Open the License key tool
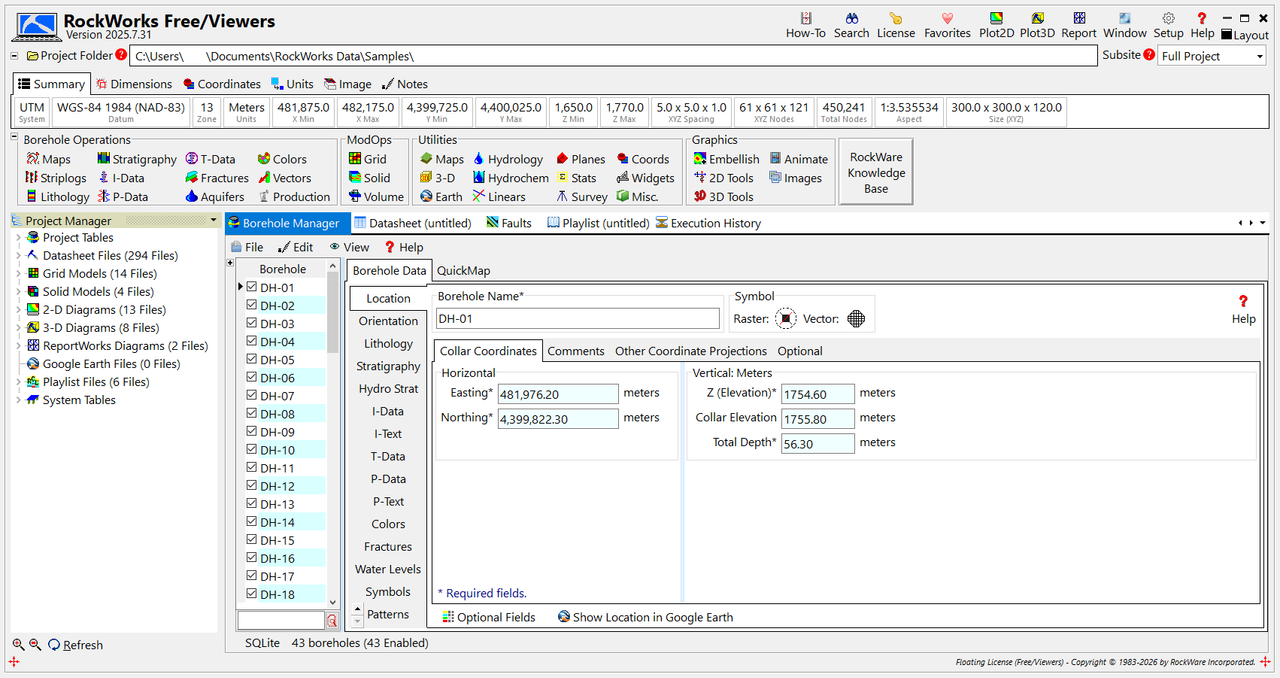The image size is (1280, 678). pyautogui.click(x=896, y=25)
